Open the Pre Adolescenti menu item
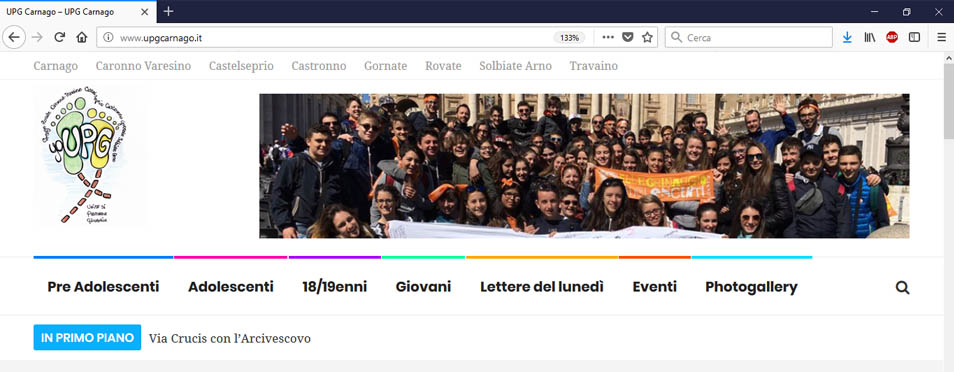 click(x=103, y=287)
